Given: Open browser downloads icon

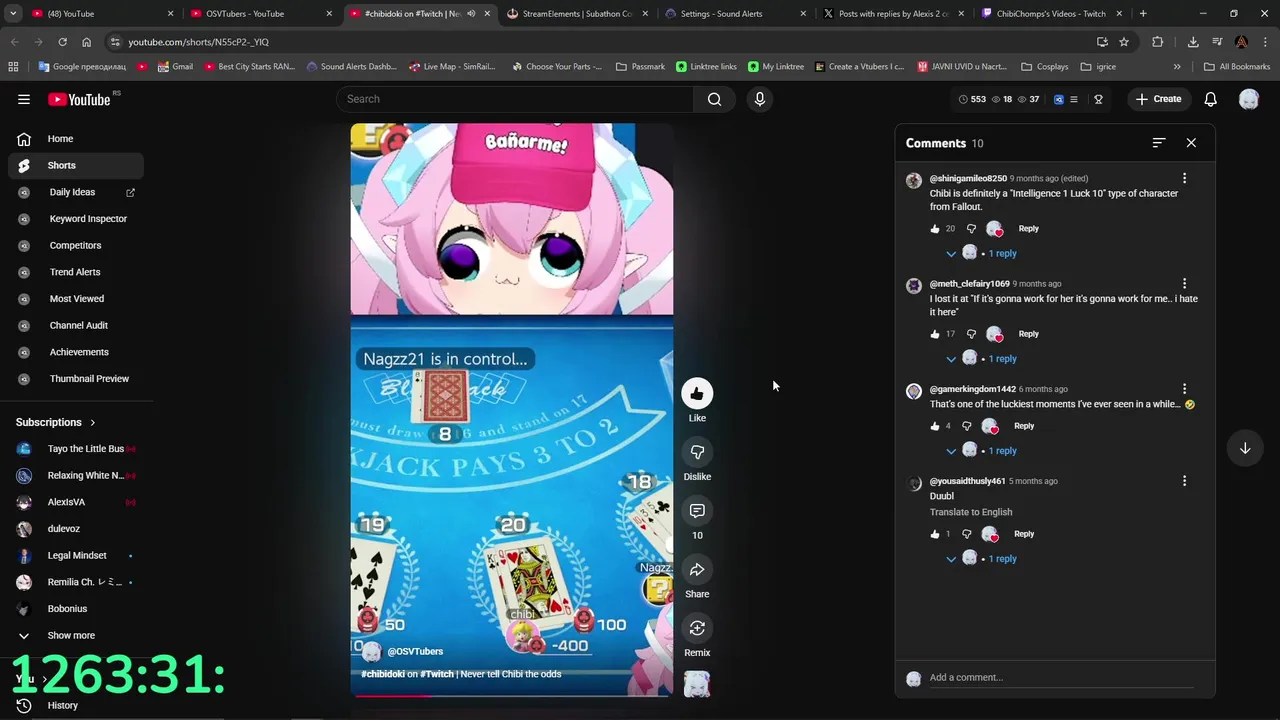Looking at the screenshot, I should (1193, 42).
